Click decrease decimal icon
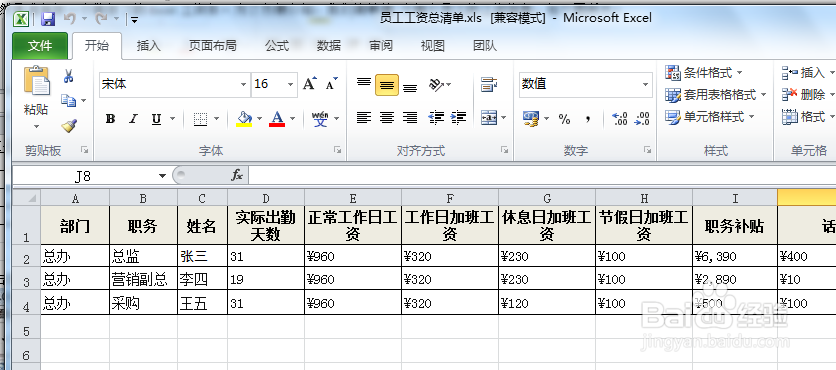The width and height of the screenshot is (836, 370). [641, 118]
